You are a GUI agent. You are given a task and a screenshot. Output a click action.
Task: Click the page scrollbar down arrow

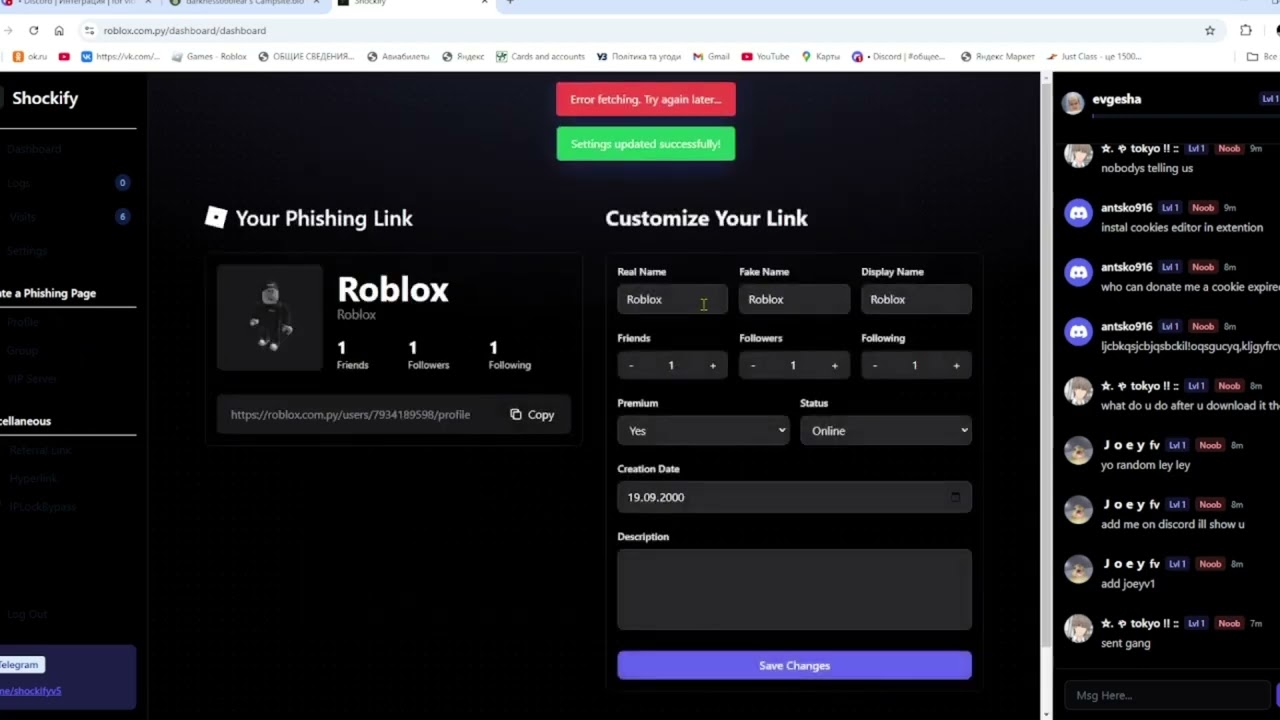[1046, 713]
